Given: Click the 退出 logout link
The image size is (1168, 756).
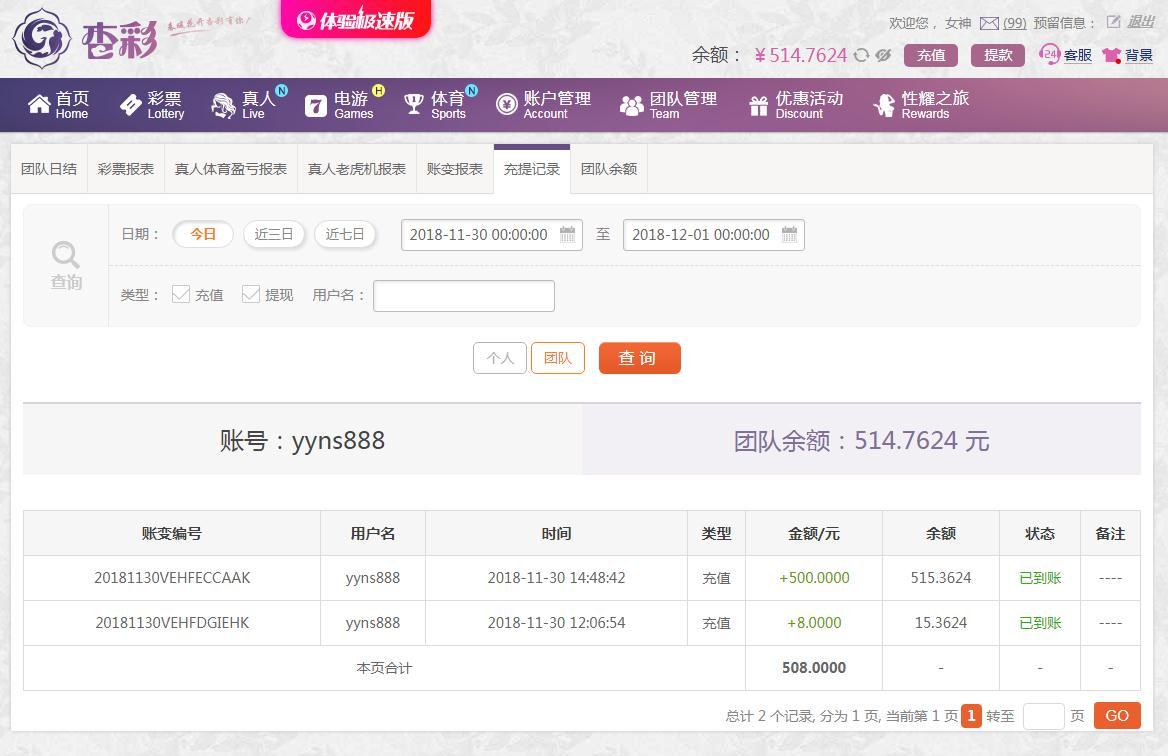Looking at the screenshot, I should click(x=1140, y=22).
